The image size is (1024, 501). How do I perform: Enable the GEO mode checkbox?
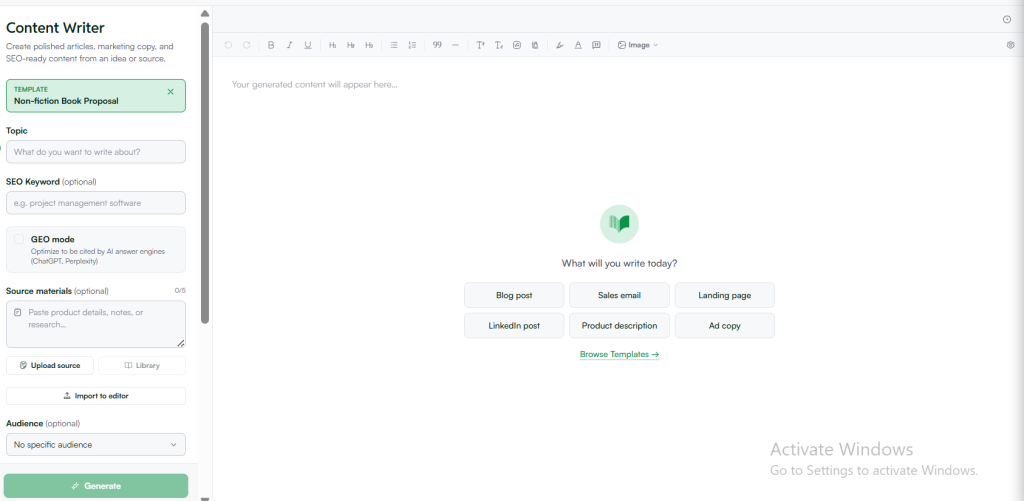pos(19,239)
